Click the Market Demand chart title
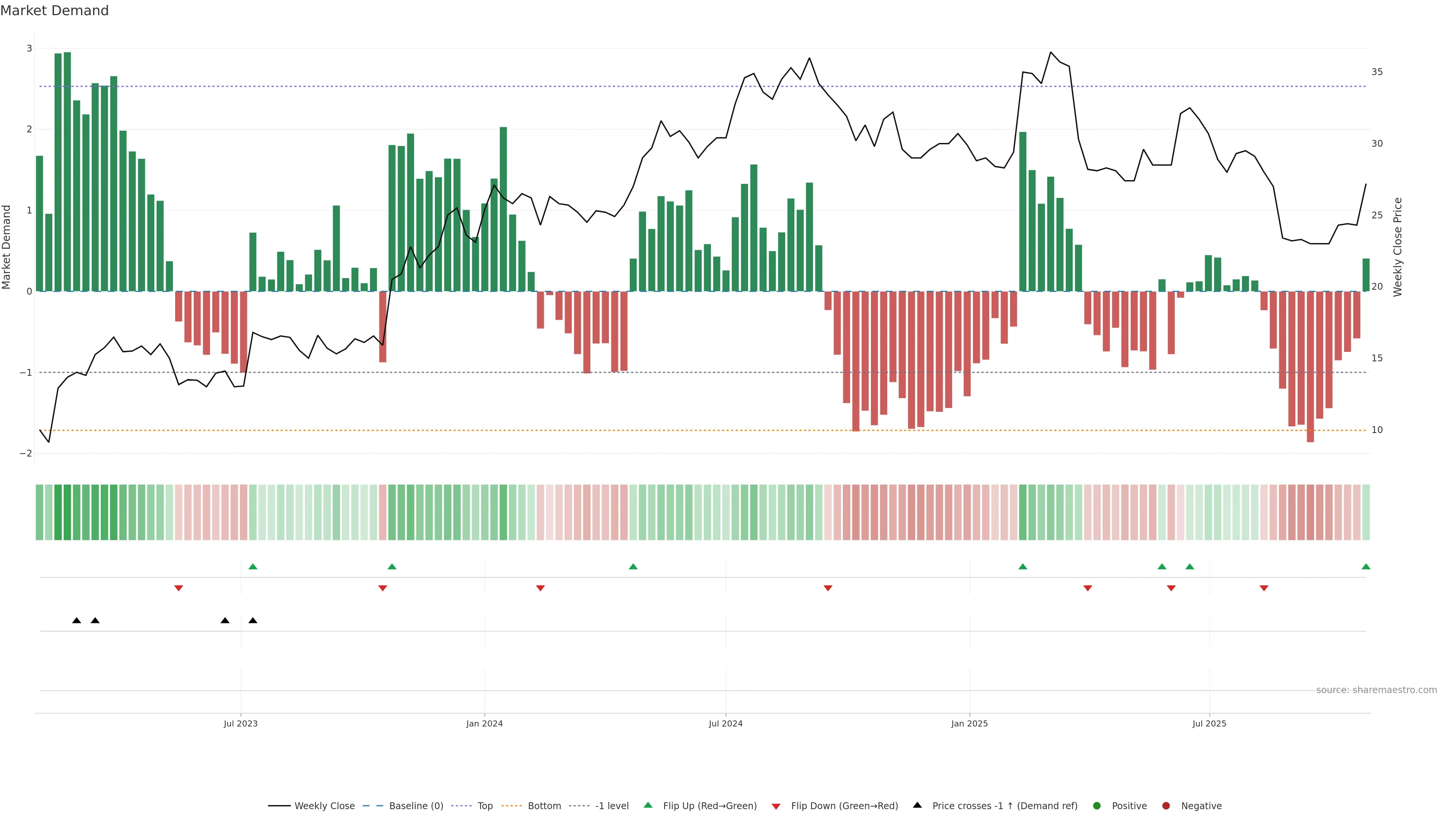1456x819 pixels. (54, 11)
